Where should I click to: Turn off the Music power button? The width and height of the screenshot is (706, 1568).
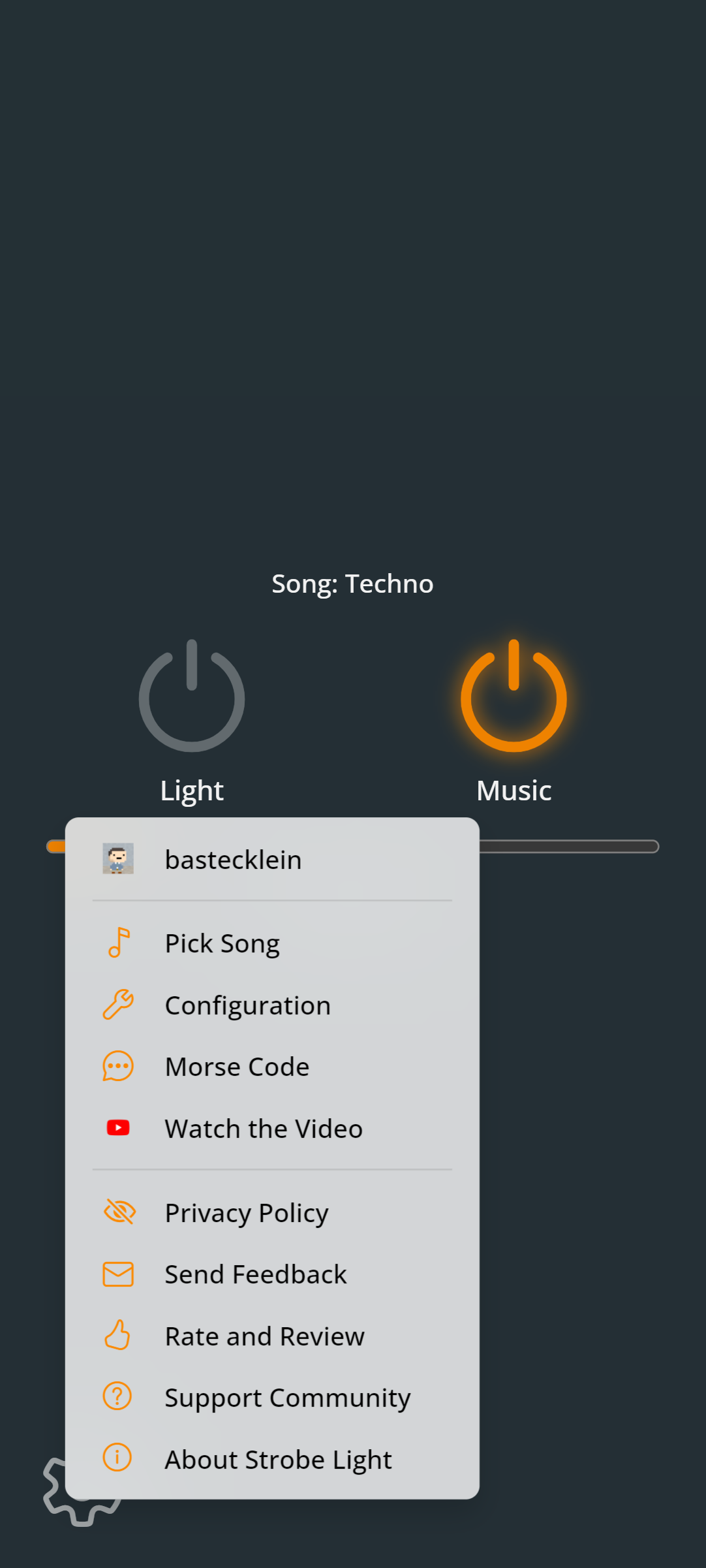(514, 696)
